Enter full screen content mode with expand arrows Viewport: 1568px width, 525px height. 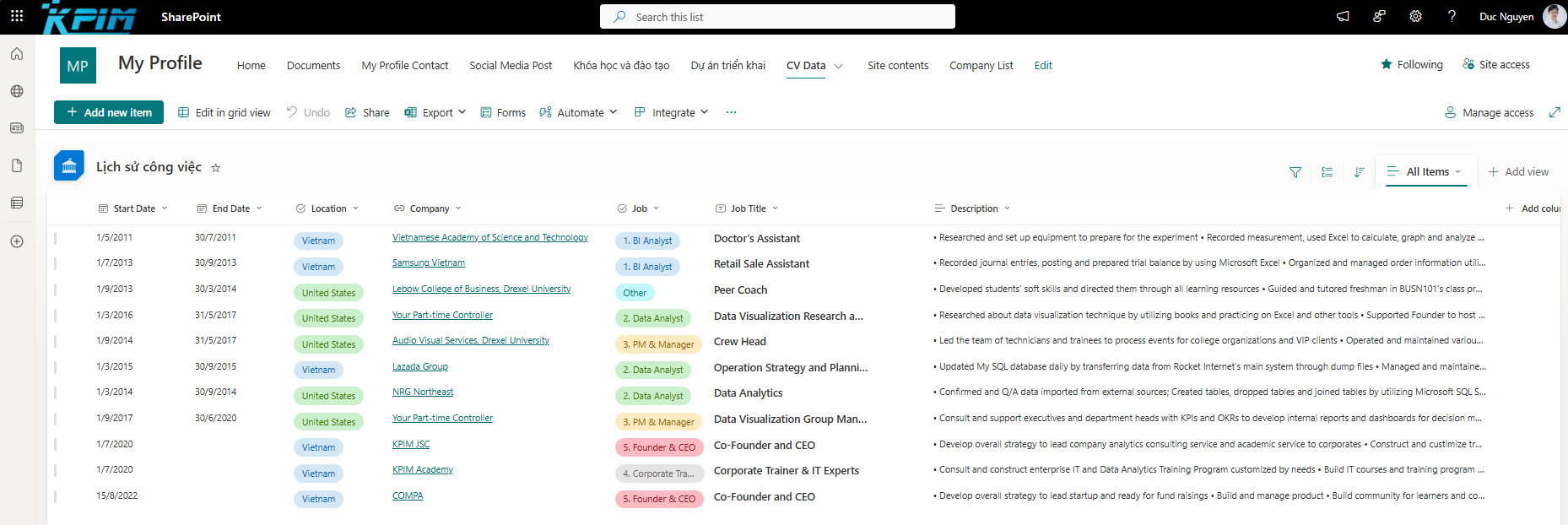tap(1554, 112)
